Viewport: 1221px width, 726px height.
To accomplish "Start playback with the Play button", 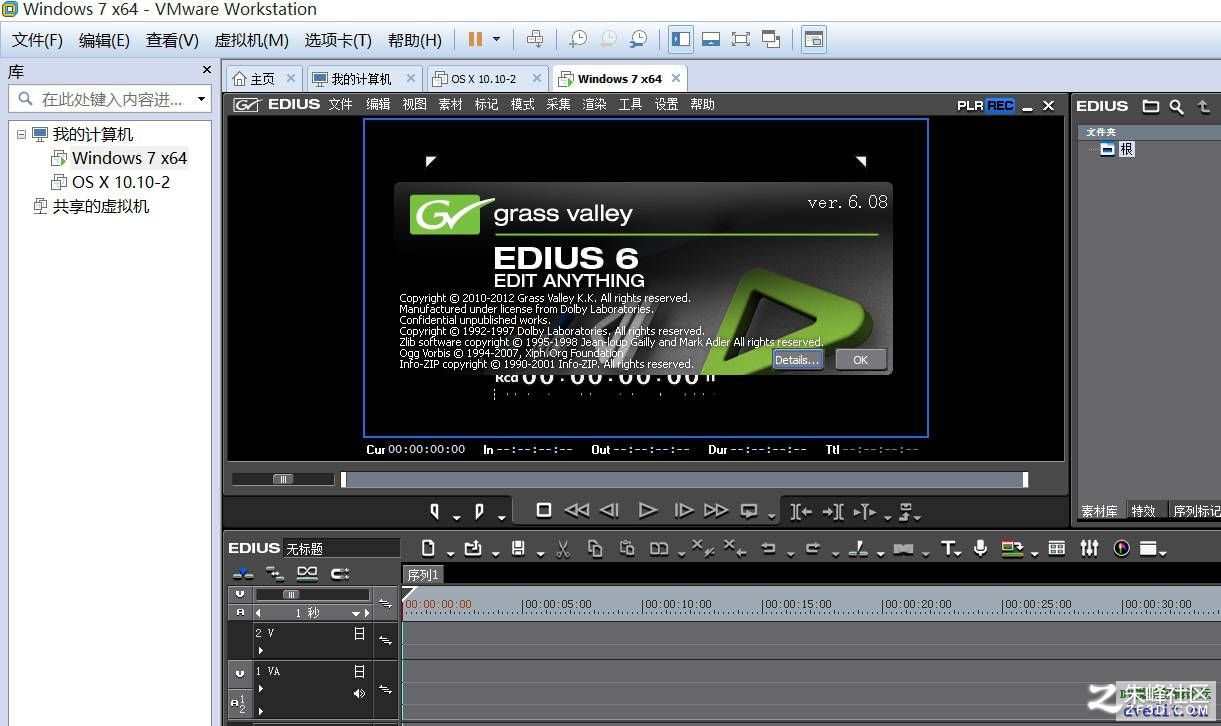I will point(648,510).
